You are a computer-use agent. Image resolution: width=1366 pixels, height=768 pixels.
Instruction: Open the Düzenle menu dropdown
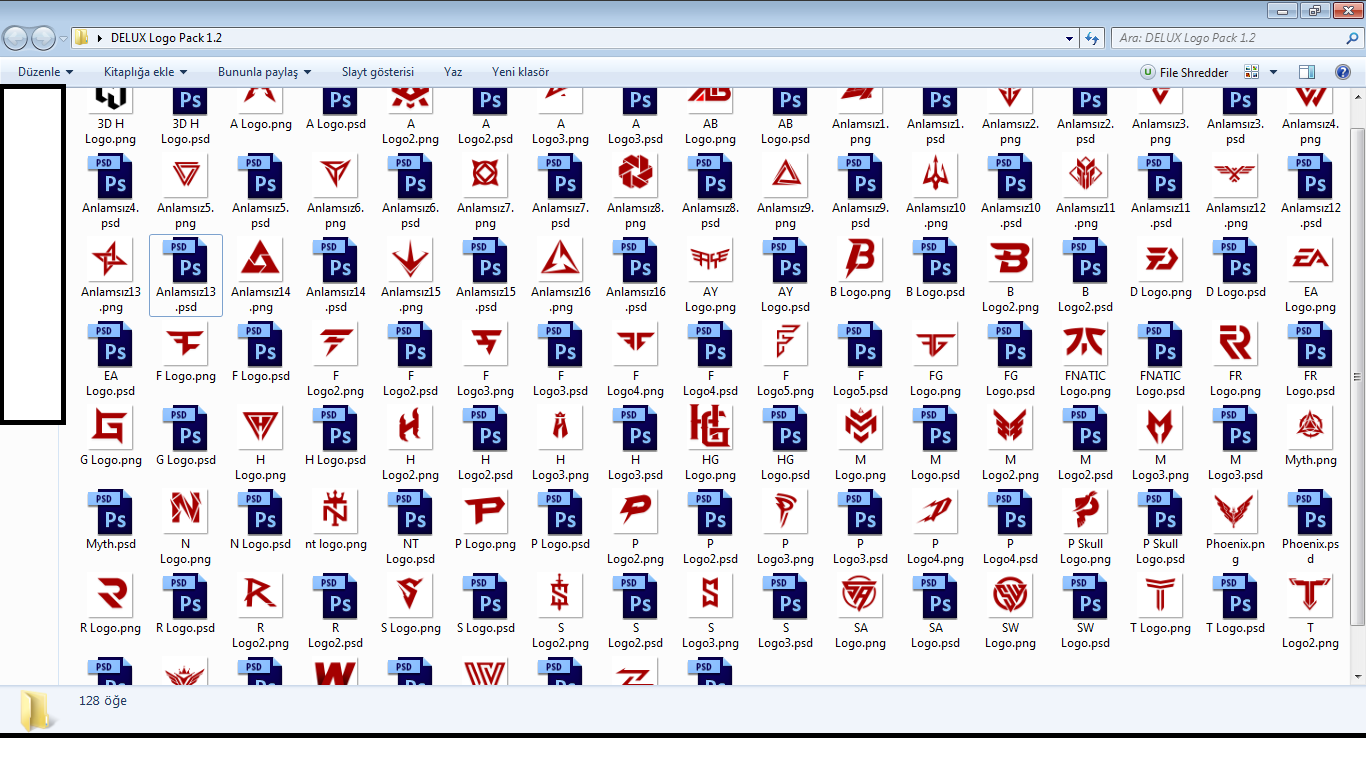[46, 72]
